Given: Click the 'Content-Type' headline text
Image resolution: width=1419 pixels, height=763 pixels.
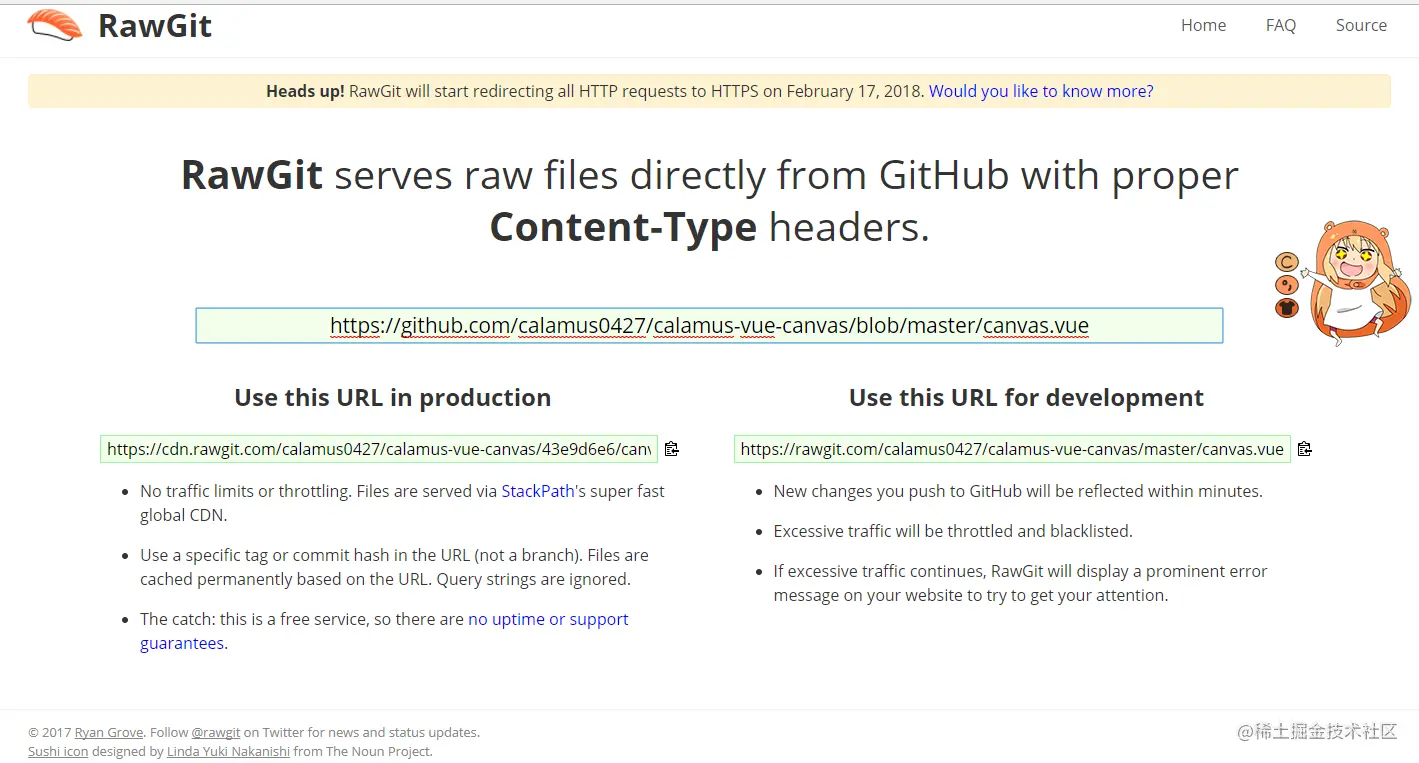Looking at the screenshot, I should (623, 228).
